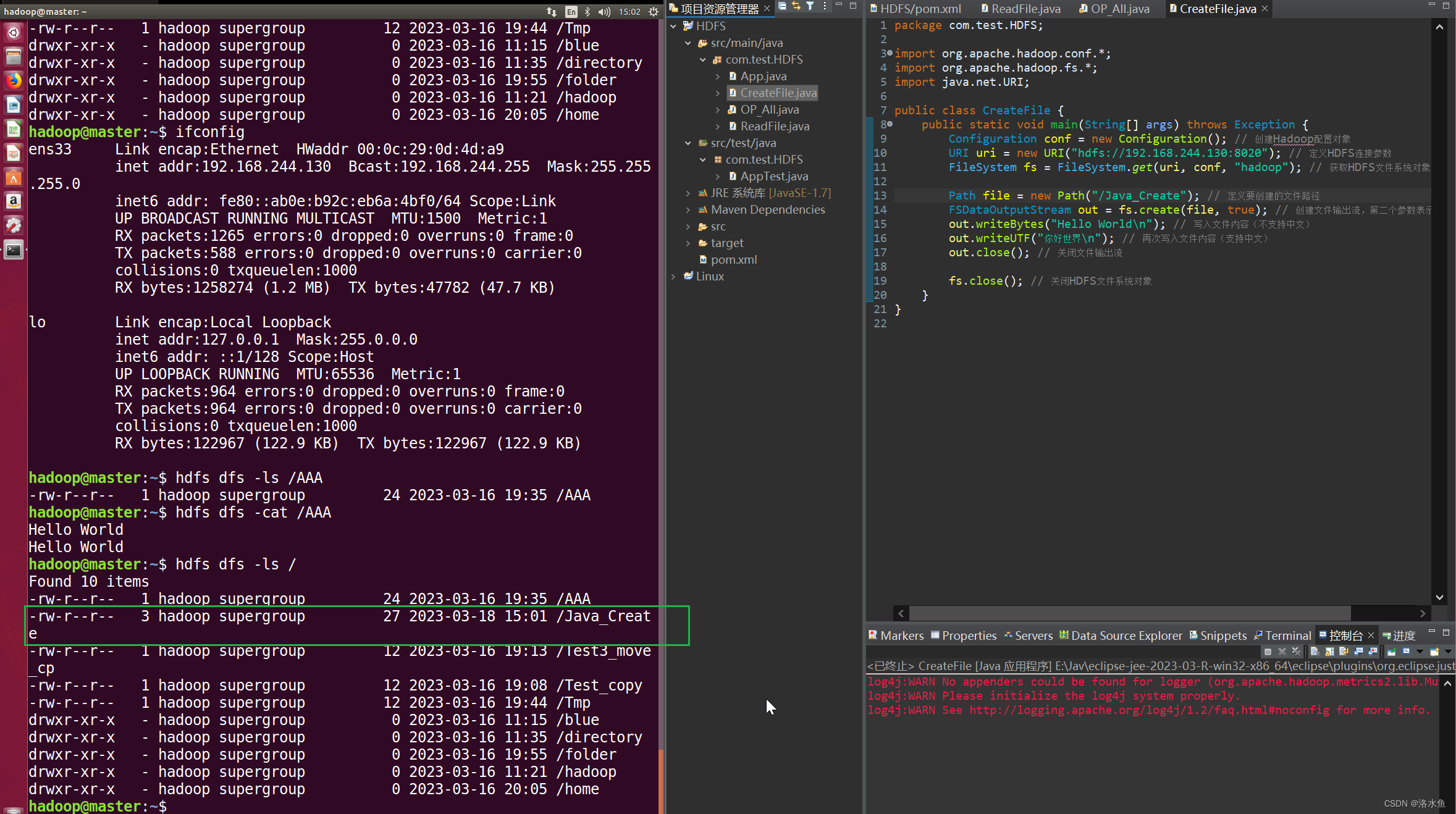This screenshot has height=814, width=1456.
Task: Close the CreateFile.java editor tab
Action: click(x=1265, y=9)
